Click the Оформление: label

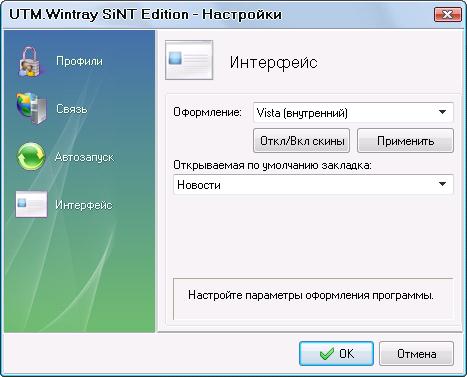pyautogui.click(x=207, y=112)
